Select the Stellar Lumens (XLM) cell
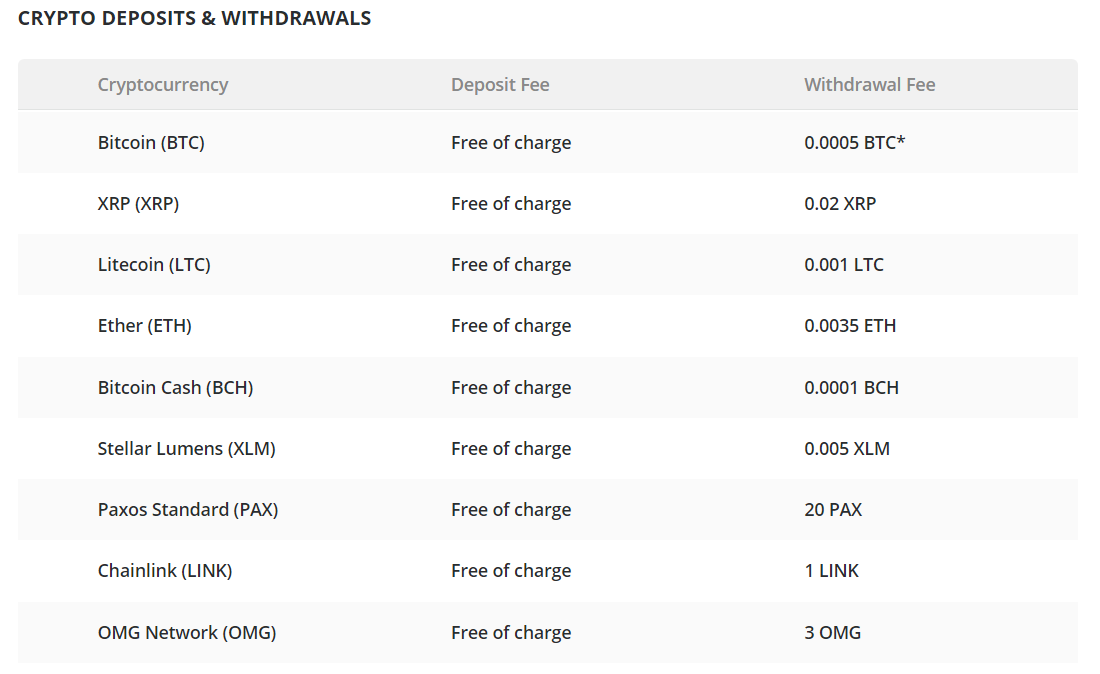Screen dimensions: 1100x674 pos(187,448)
